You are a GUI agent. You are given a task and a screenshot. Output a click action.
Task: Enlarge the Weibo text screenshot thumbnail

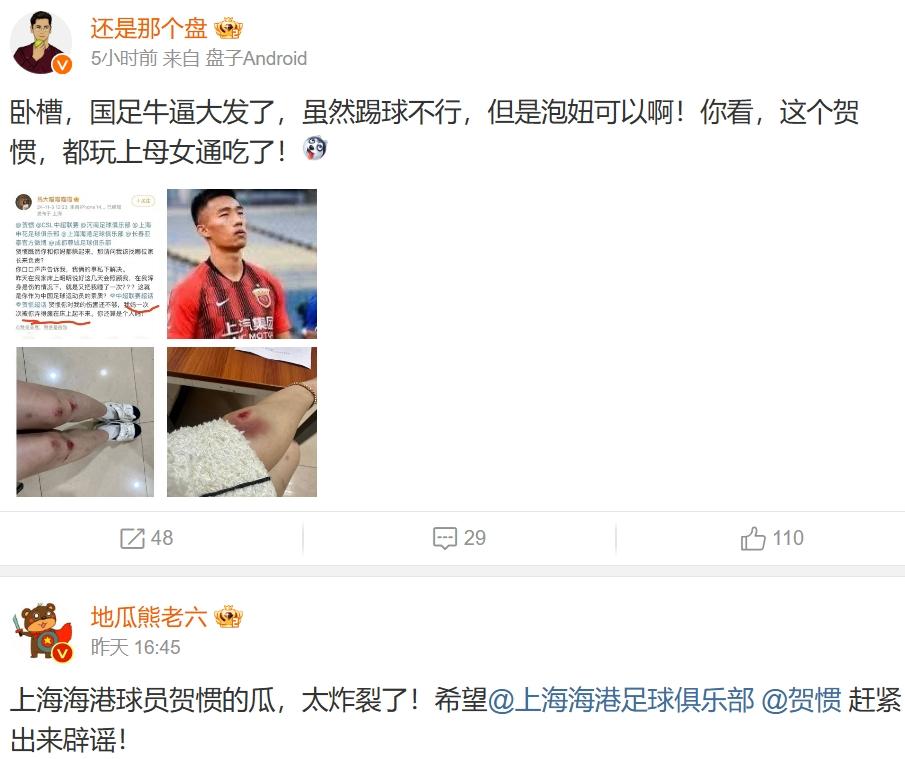click(85, 264)
